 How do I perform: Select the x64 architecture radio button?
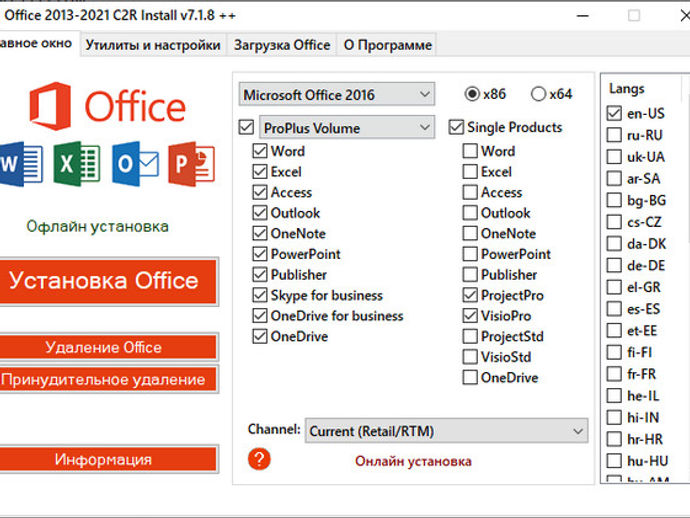coord(538,94)
